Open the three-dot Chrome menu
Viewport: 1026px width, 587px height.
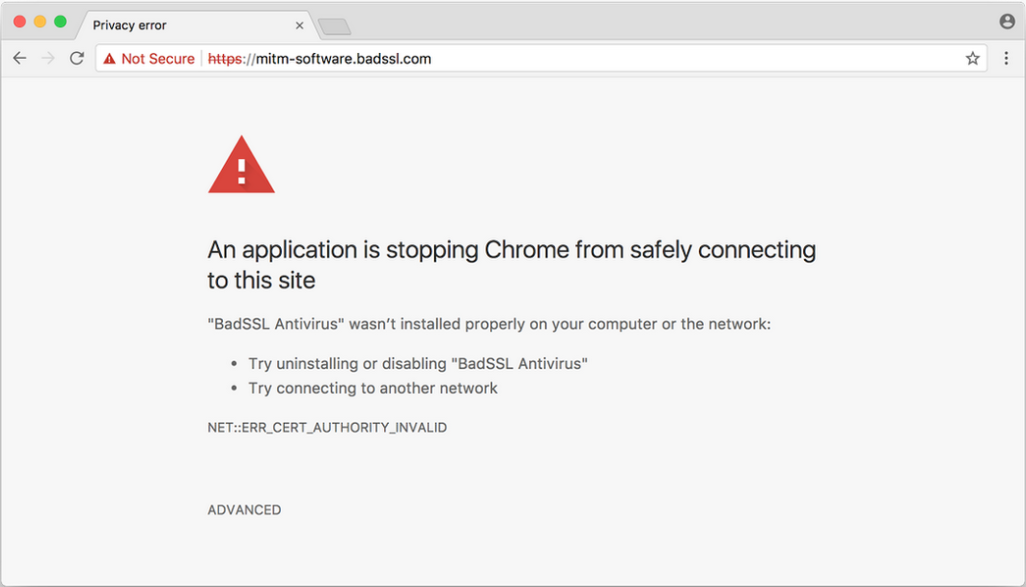click(1007, 58)
